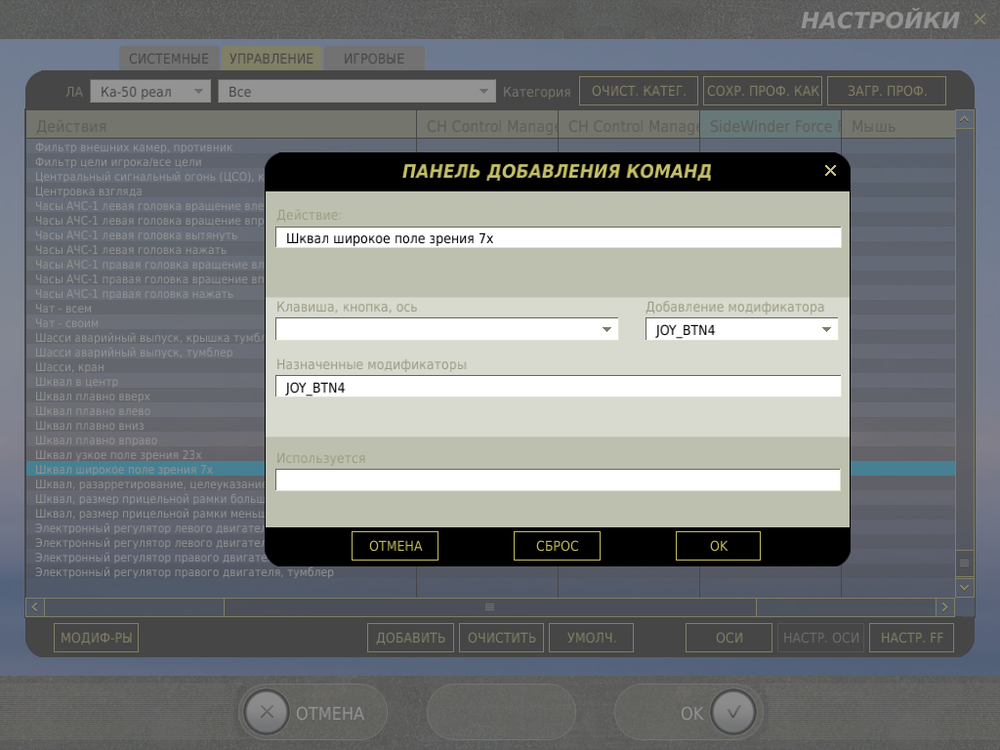This screenshot has width=1000, height=750.
Task: Switch to the ИГРОВЫЕ tab
Action: click(373, 58)
